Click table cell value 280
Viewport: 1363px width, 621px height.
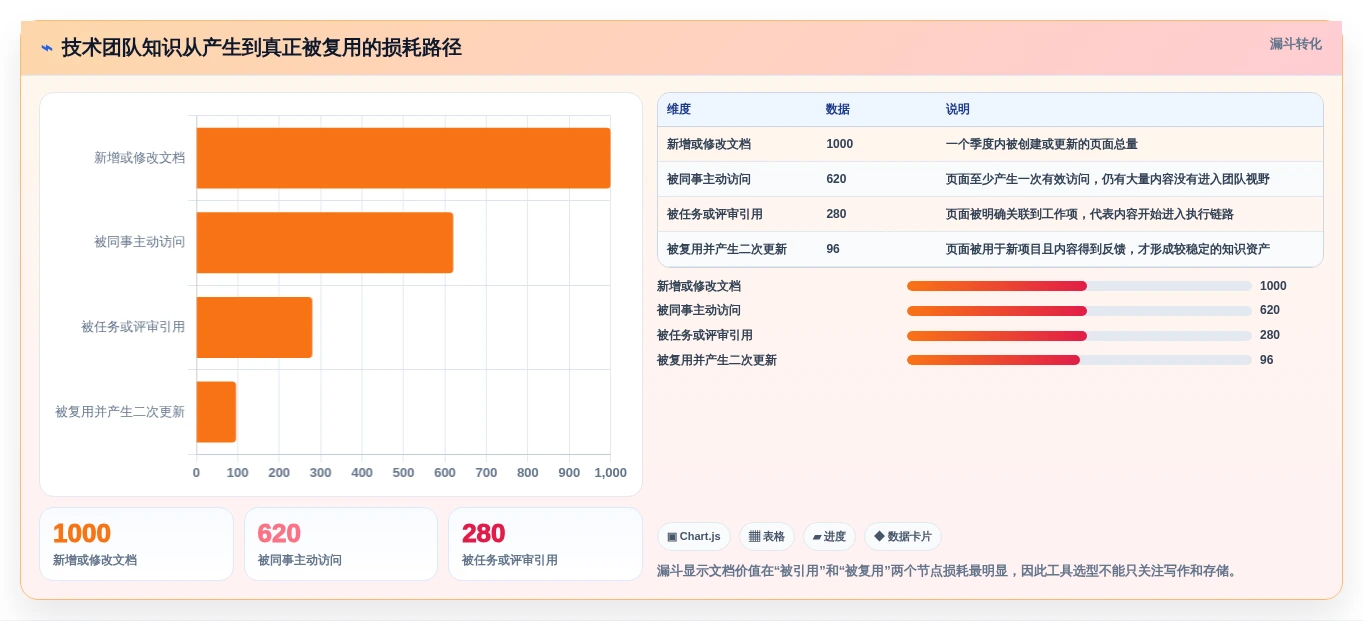pyautogui.click(x=836, y=214)
